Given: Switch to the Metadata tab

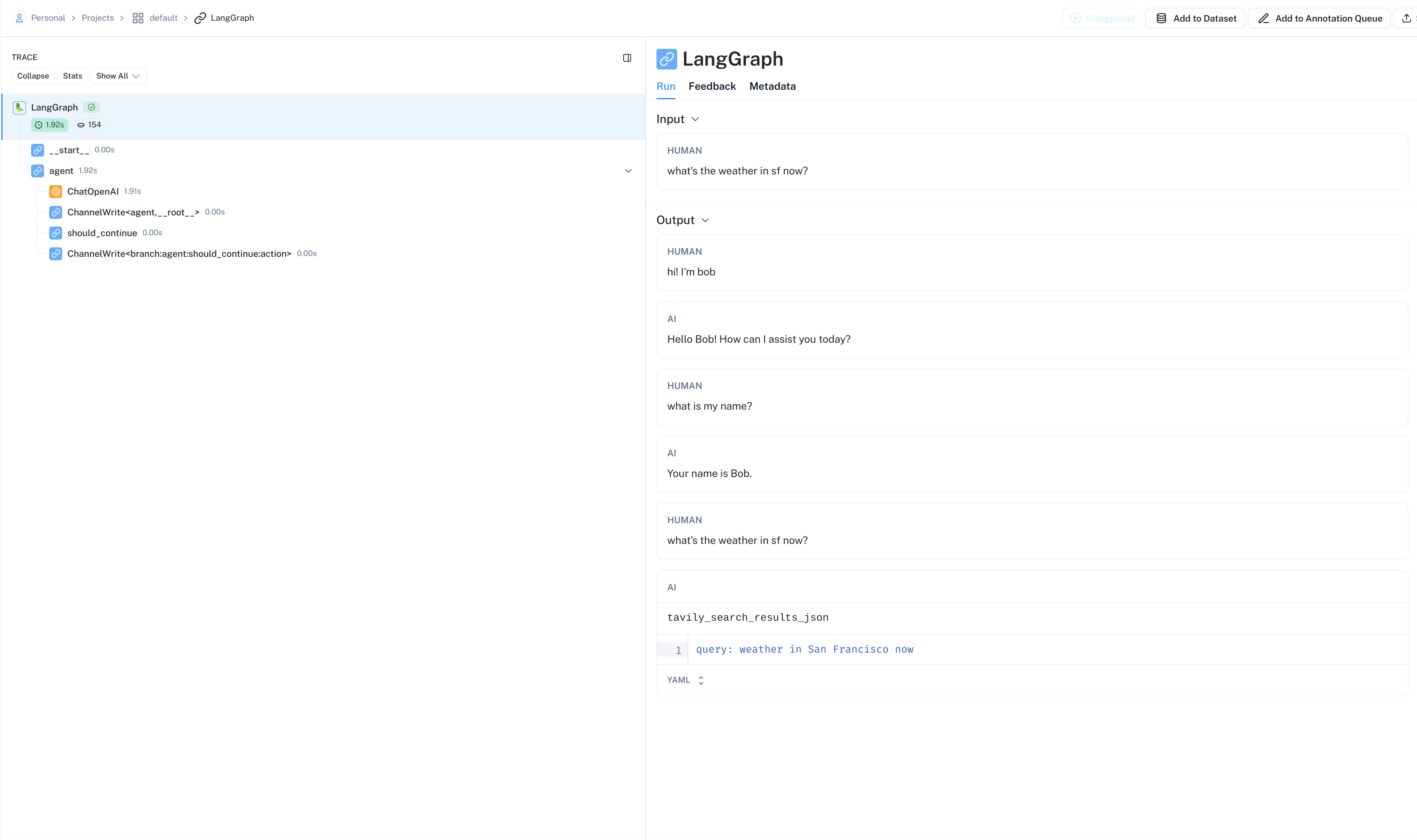Looking at the screenshot, I should click(772, 87).
